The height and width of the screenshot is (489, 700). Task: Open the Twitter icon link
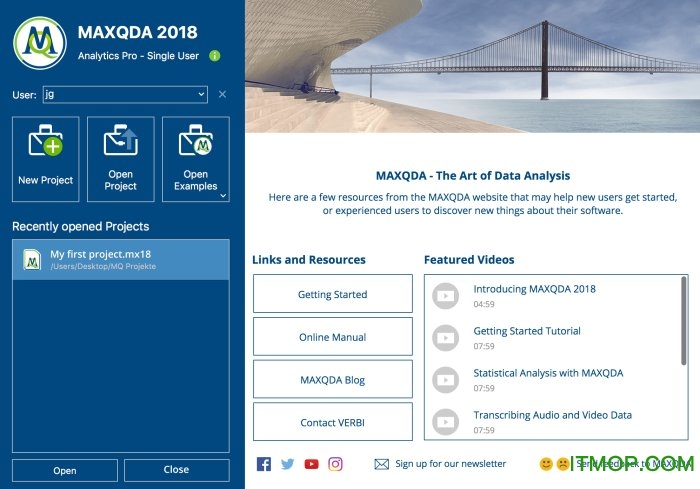tap(288, 464)
